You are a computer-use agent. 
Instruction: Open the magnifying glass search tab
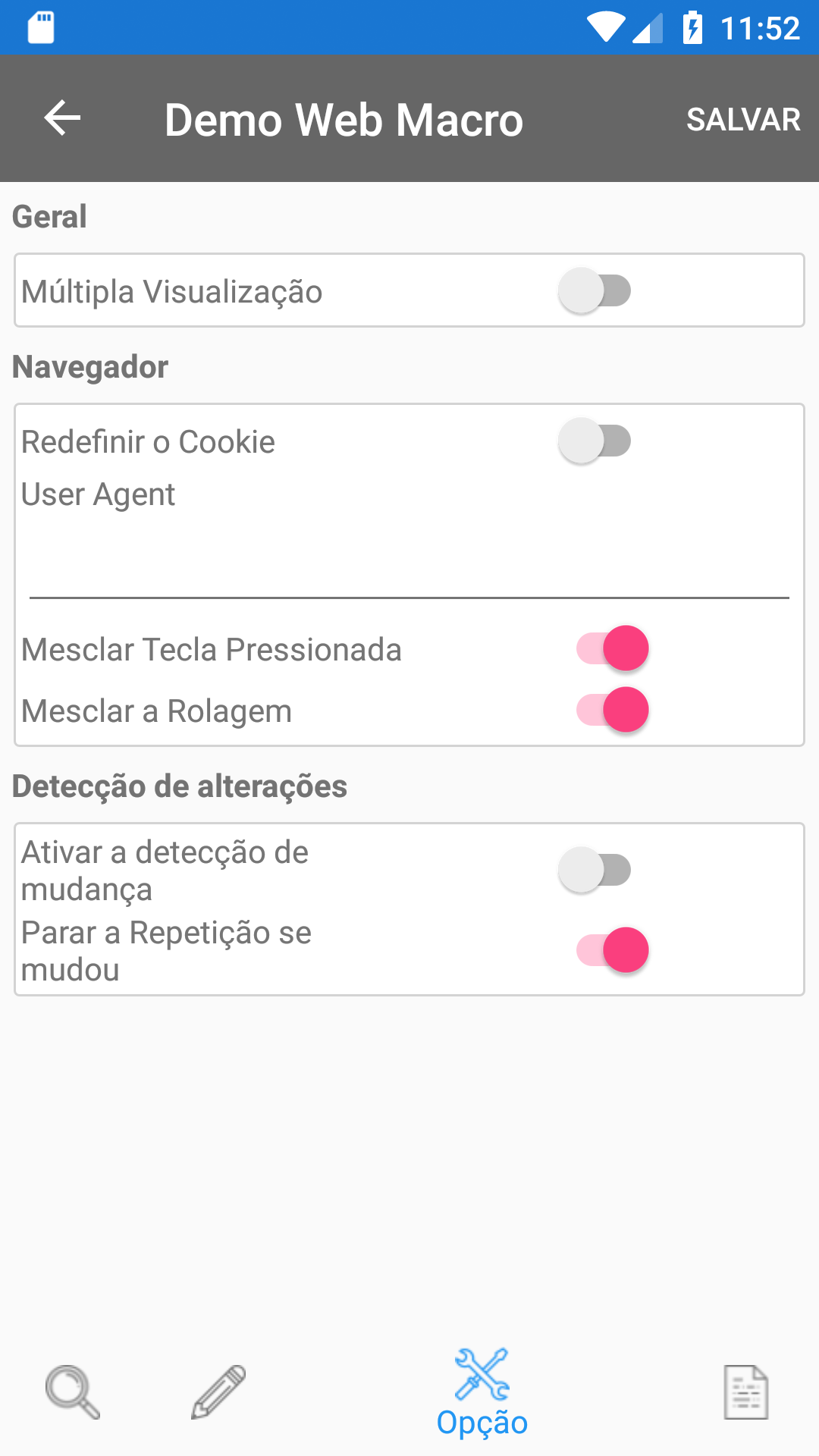pos(72,1392)
